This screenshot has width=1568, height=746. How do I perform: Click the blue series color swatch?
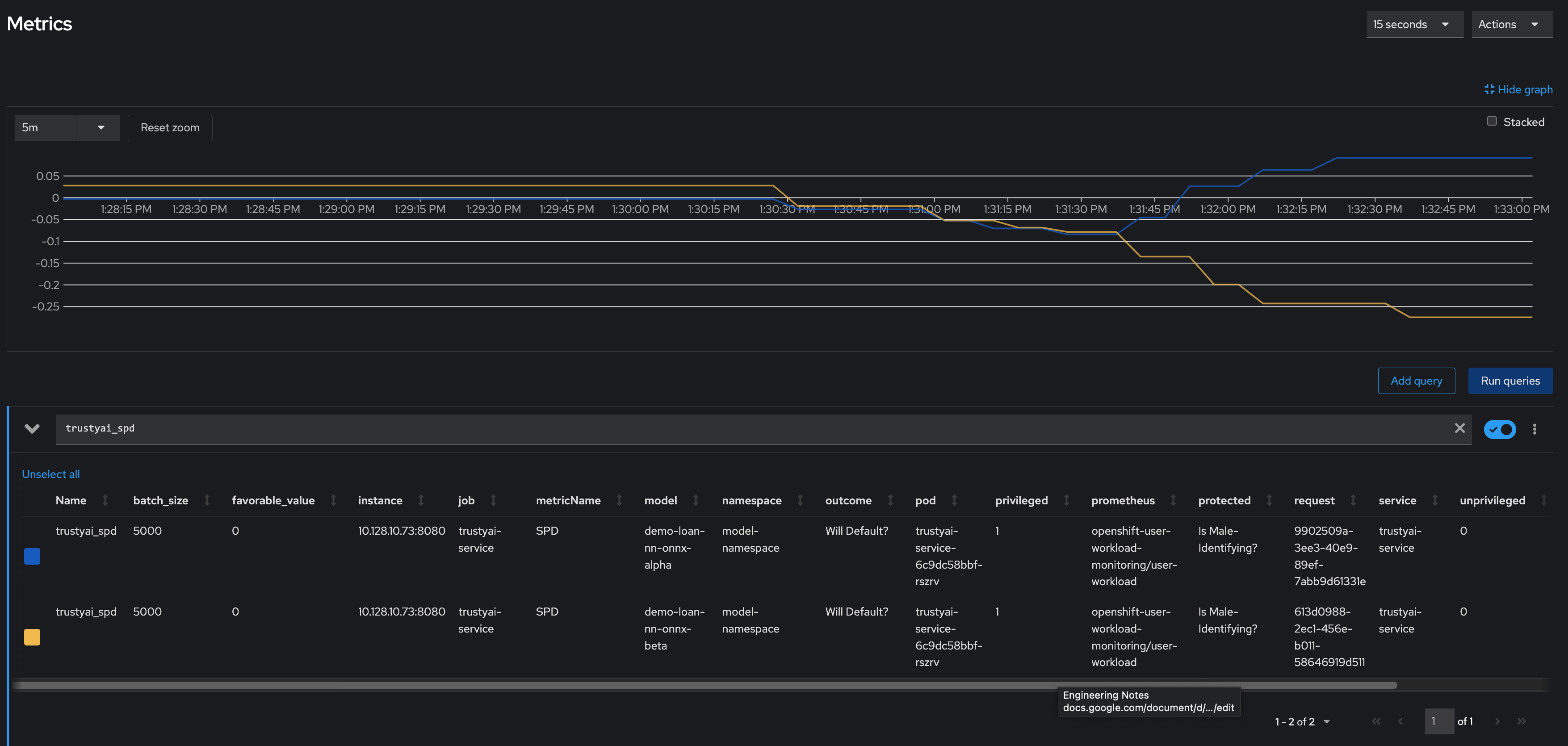tap(32, 557)
